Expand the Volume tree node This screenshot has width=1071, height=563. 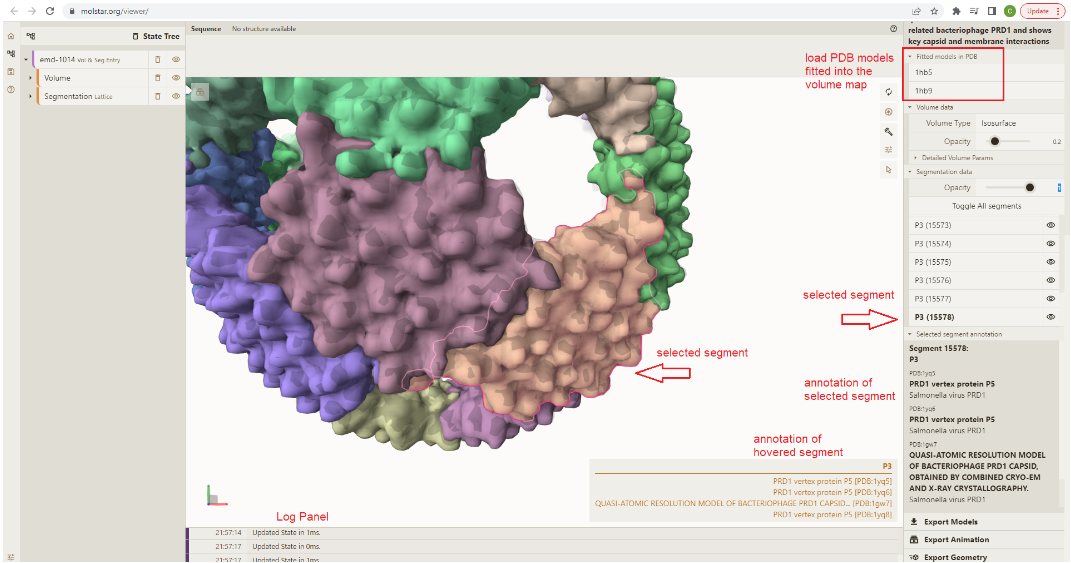pyautogui.click(x=30, y=78)
